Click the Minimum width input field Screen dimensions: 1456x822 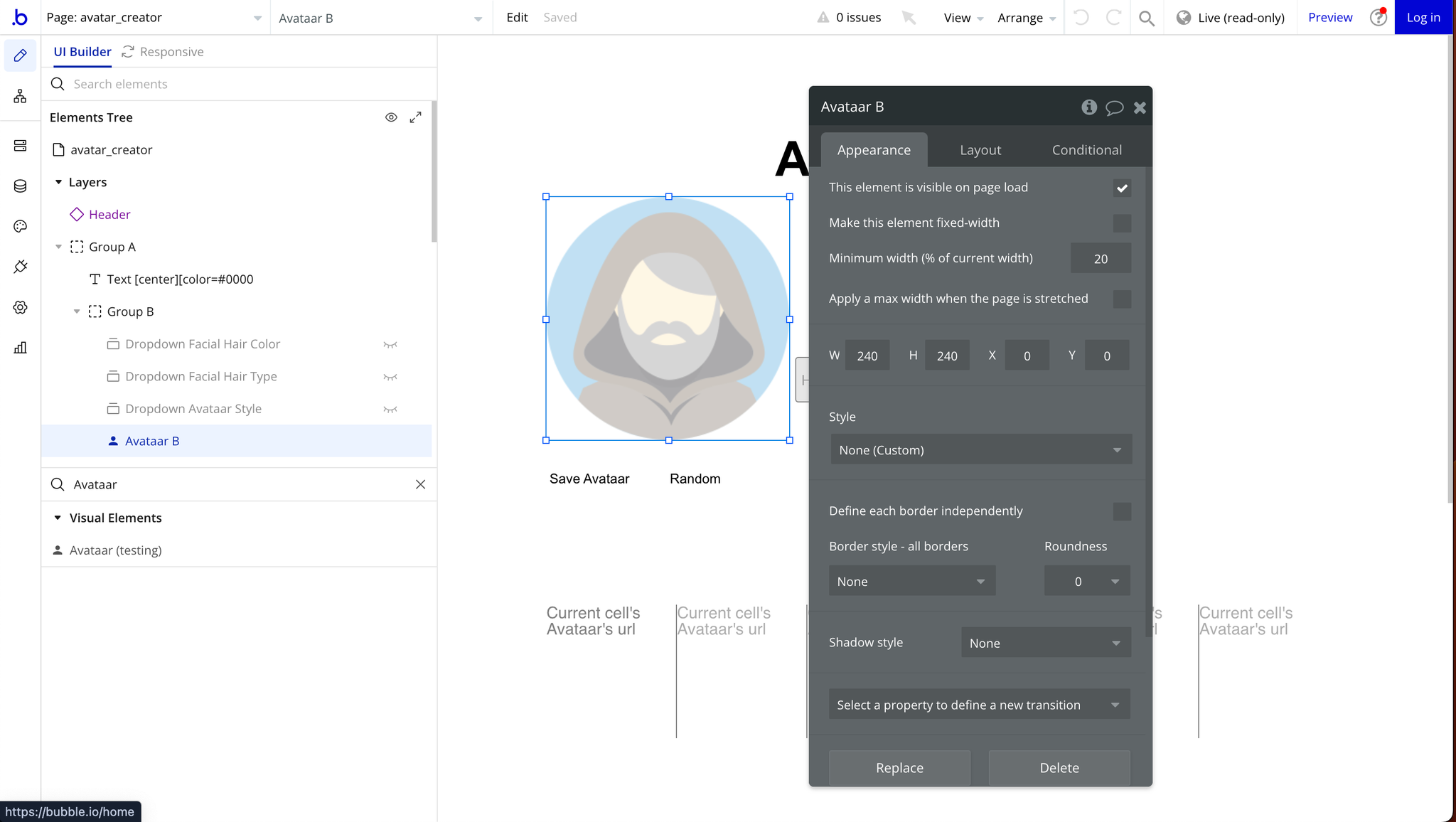(x=1100, y=259)
